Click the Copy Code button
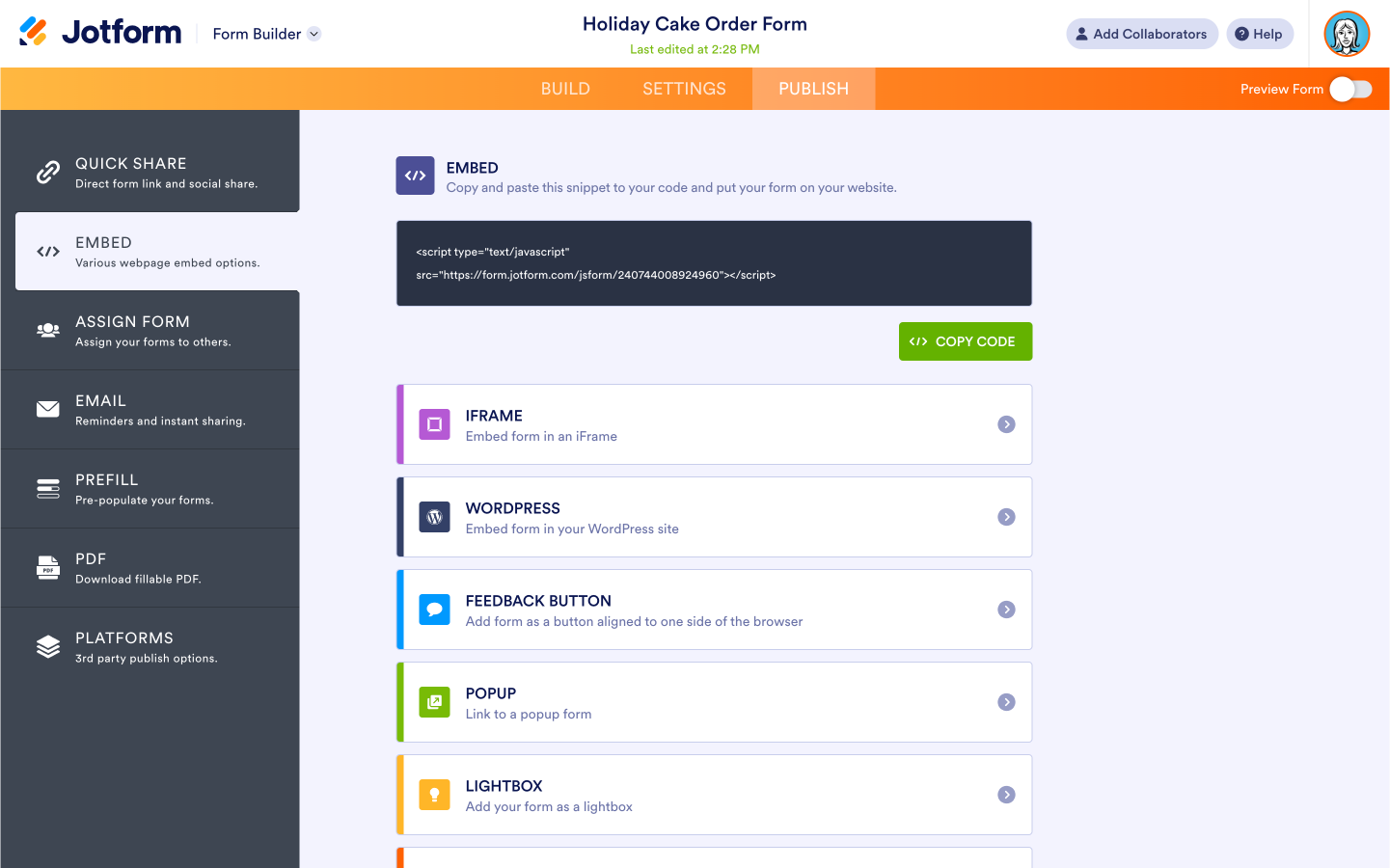The image size is (1390, 868). tap(965, 341)
